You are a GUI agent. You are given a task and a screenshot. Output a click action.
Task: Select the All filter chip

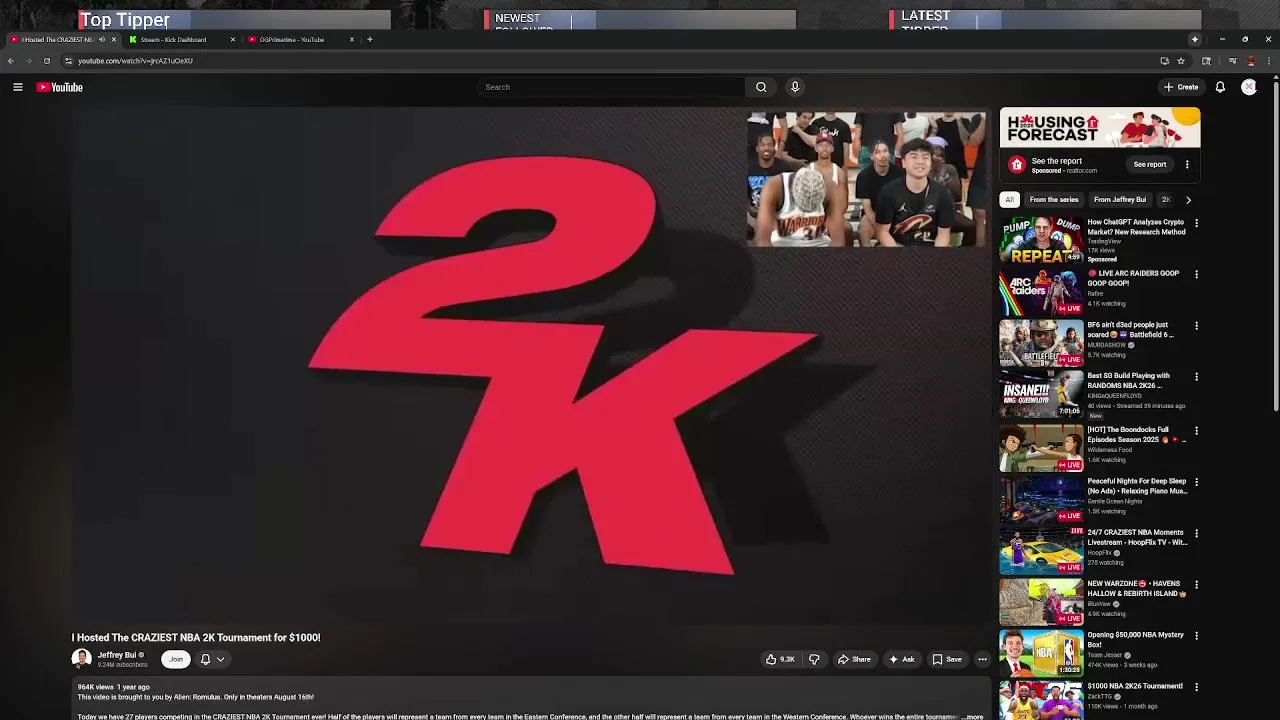[x=1010, y=199]
